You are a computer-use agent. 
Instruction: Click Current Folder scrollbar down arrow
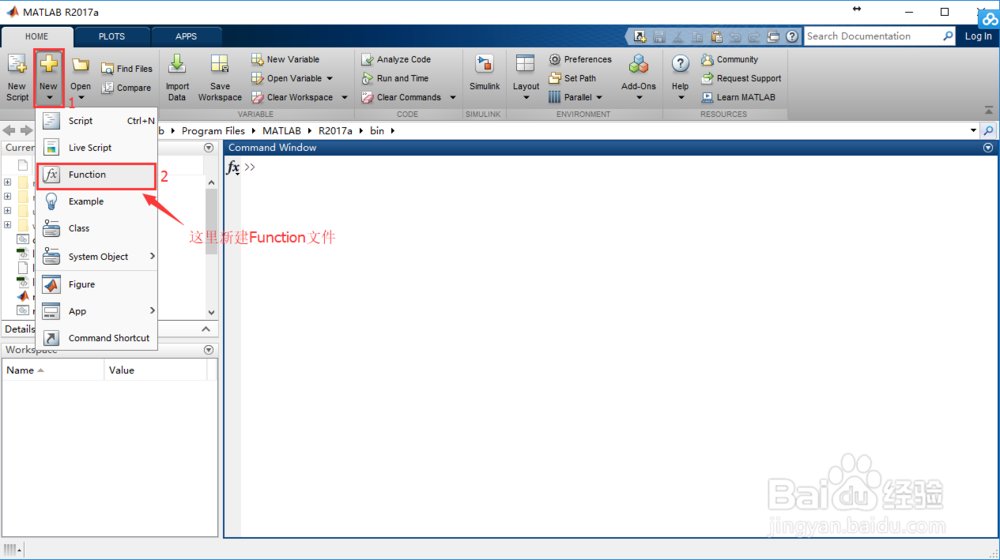[x=211, y=312]
